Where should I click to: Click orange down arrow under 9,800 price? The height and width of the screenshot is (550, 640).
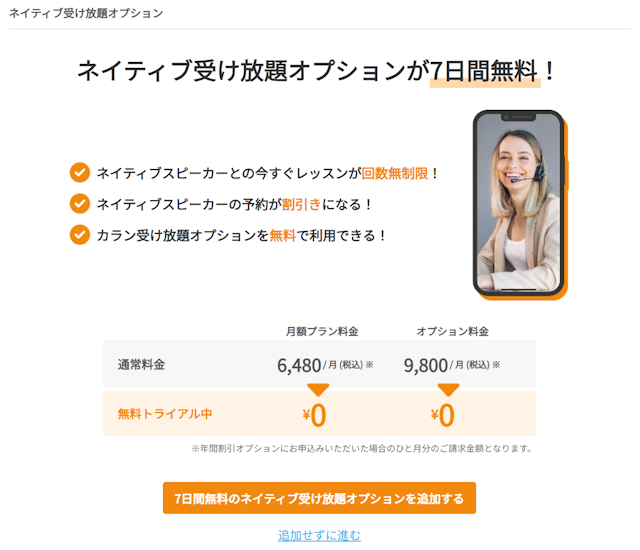448,390
